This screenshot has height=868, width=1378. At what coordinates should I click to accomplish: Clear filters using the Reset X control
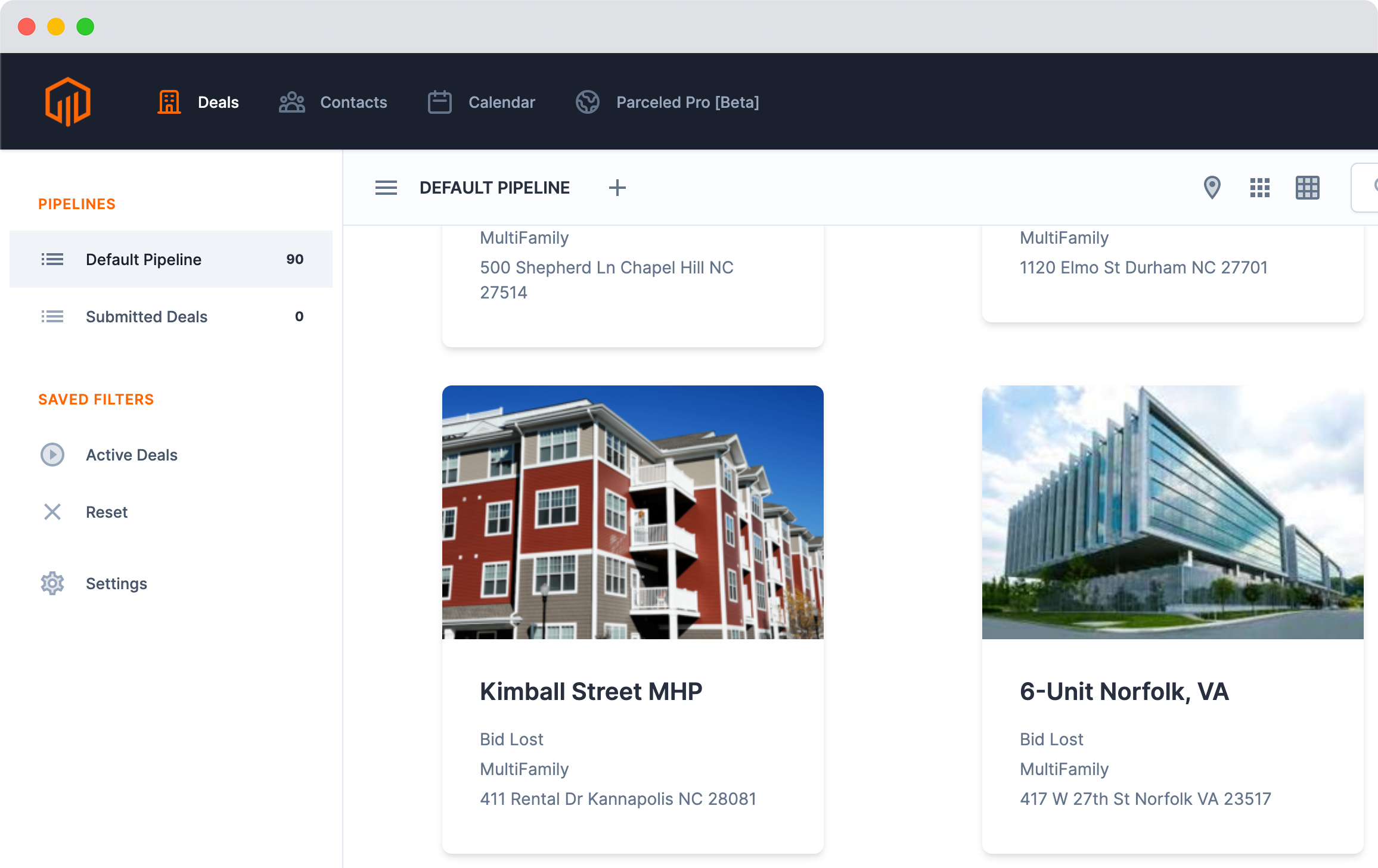52,512
